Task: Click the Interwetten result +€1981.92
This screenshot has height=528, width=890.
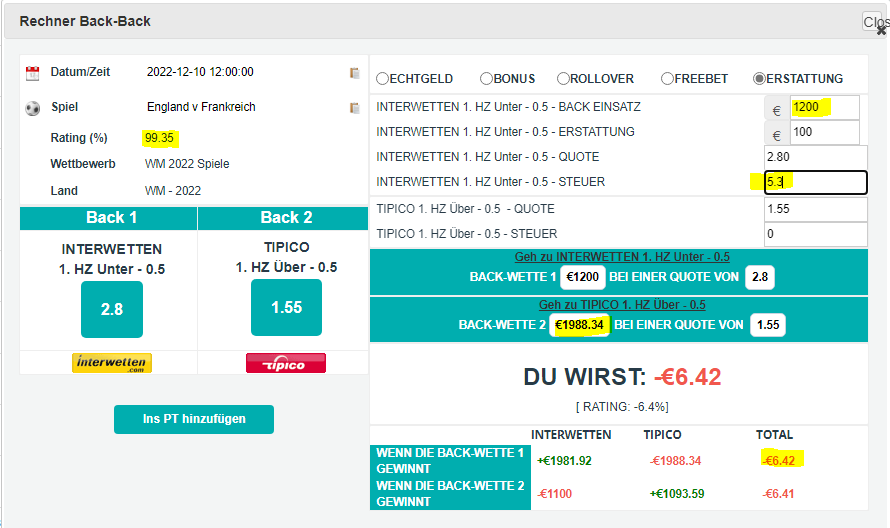Action: [564, 461]
